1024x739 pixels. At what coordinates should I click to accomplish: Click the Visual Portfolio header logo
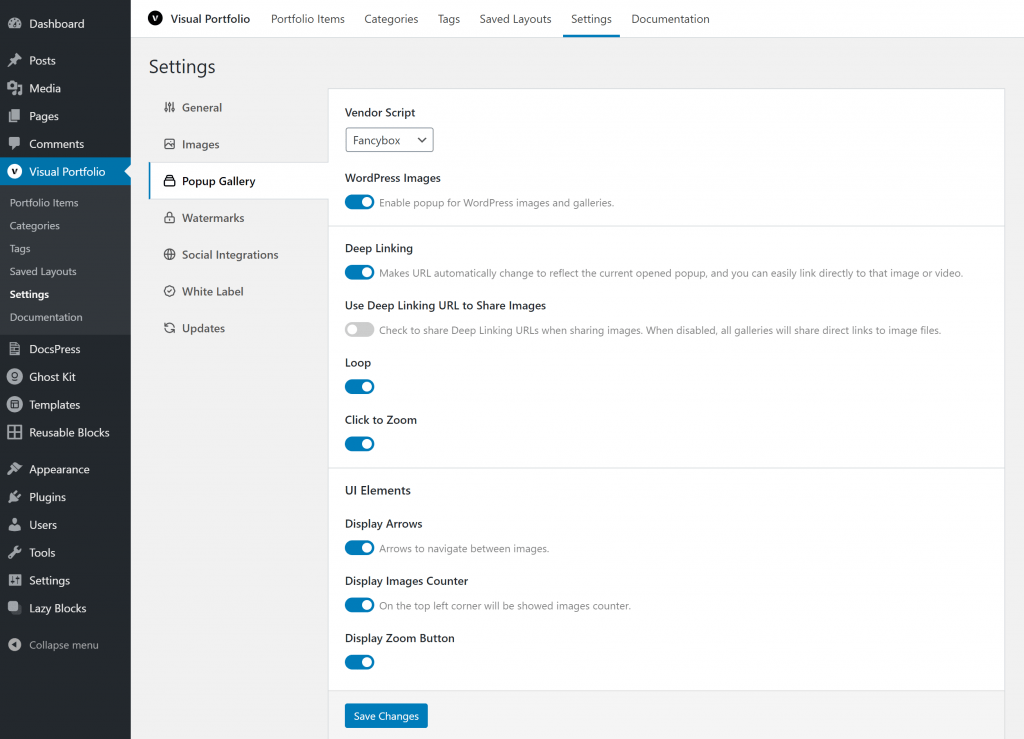point(155,18)
